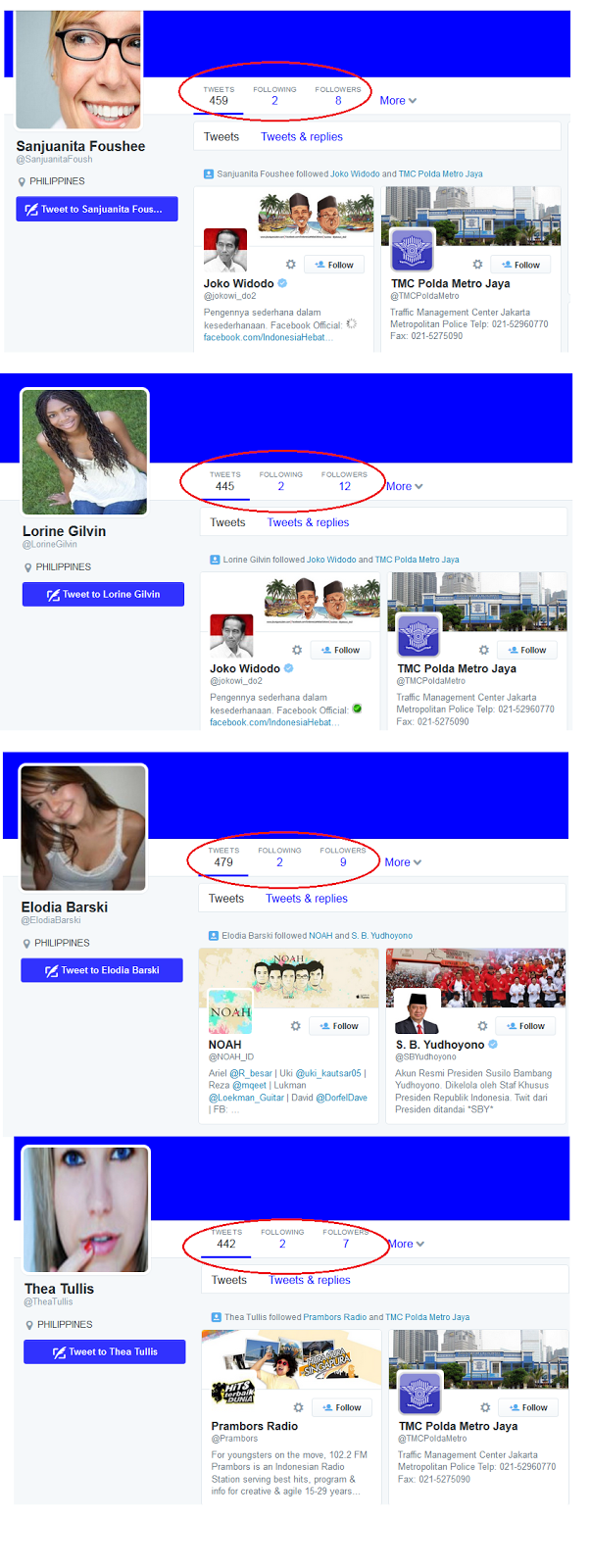The height and width of the screenshot is (1568, 590).
Task: Follow S. B. Yudhoyono account
Action: pyautogui.click(x=525, y=1026)
